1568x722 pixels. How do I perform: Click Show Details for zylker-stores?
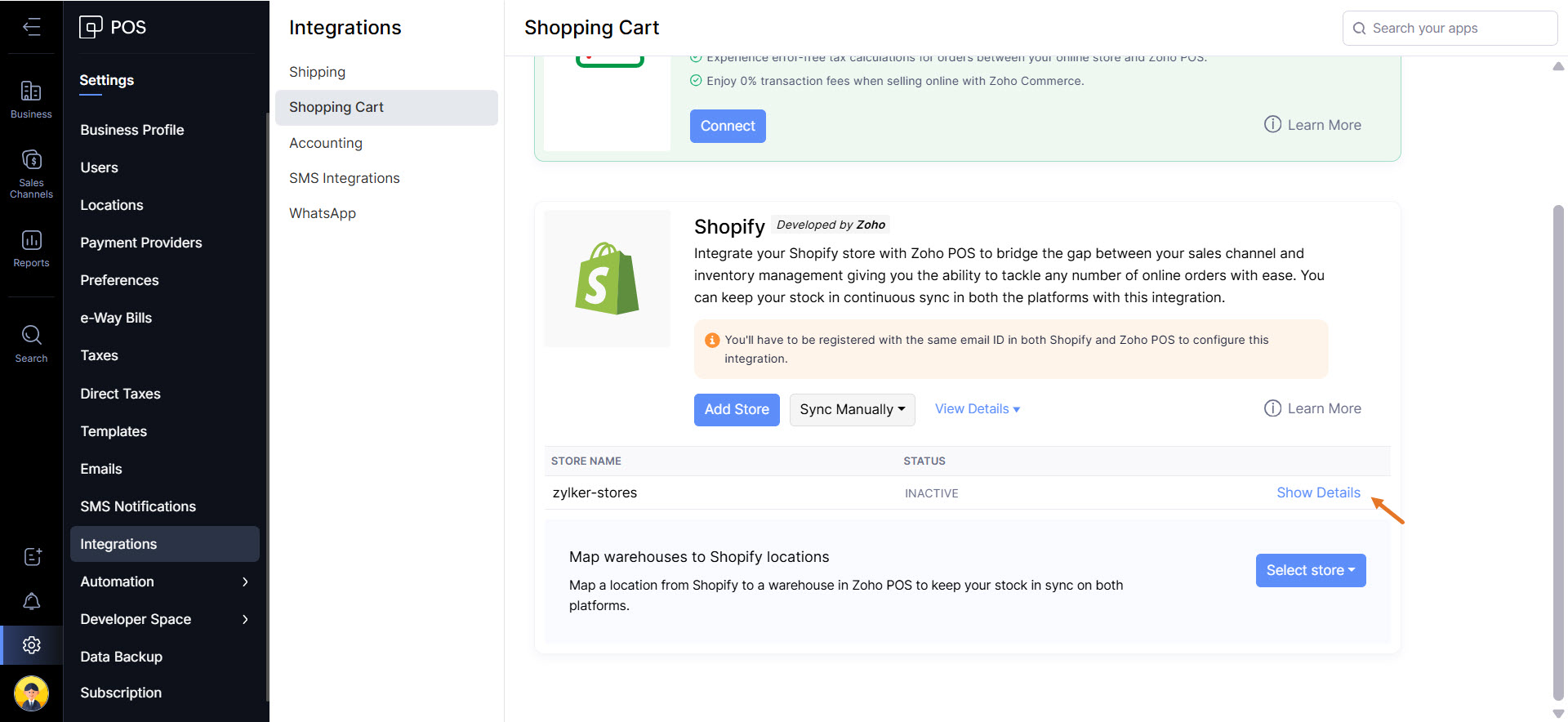pyautogui.click(x=1318, y=492)
